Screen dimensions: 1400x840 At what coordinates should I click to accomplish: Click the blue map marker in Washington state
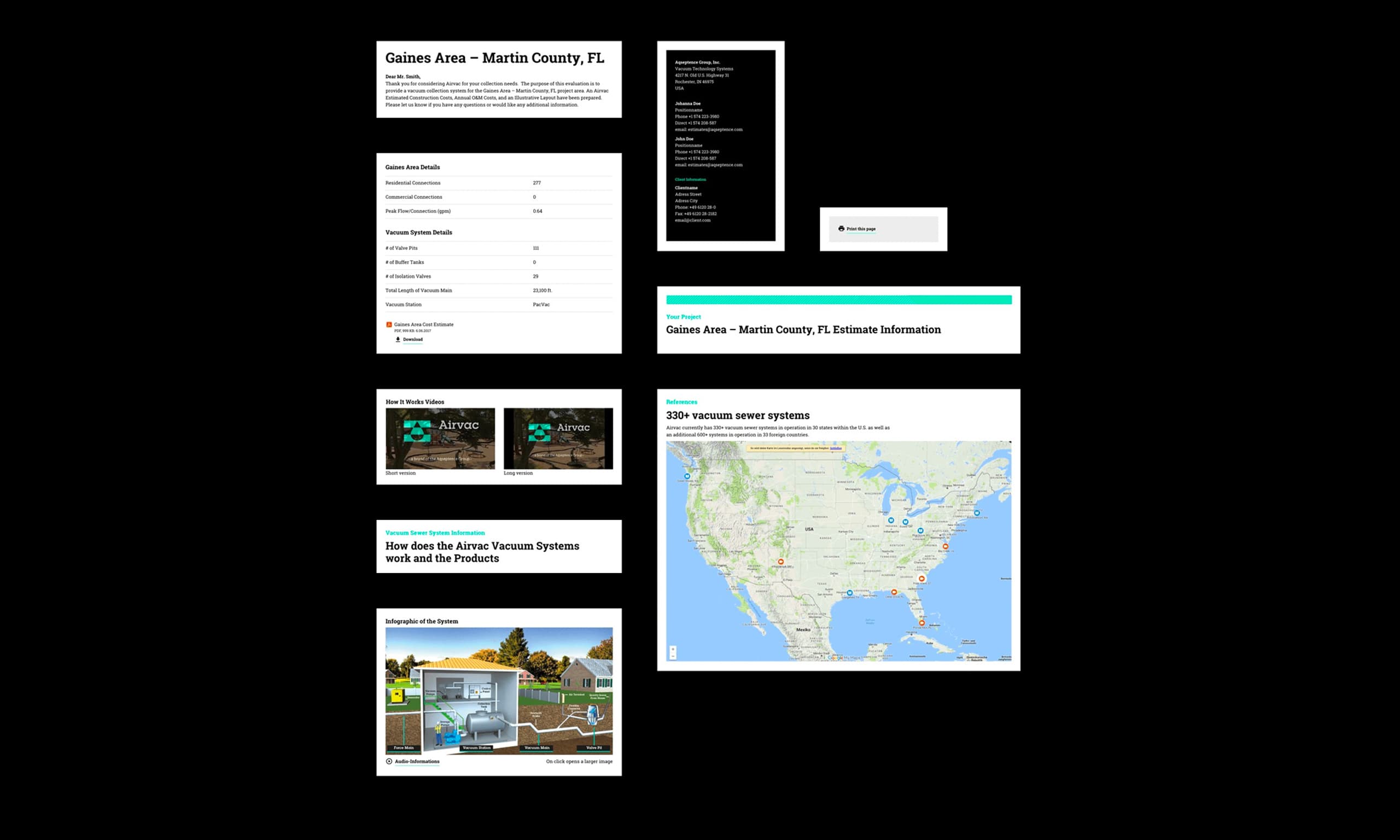(x=687, y=476)
